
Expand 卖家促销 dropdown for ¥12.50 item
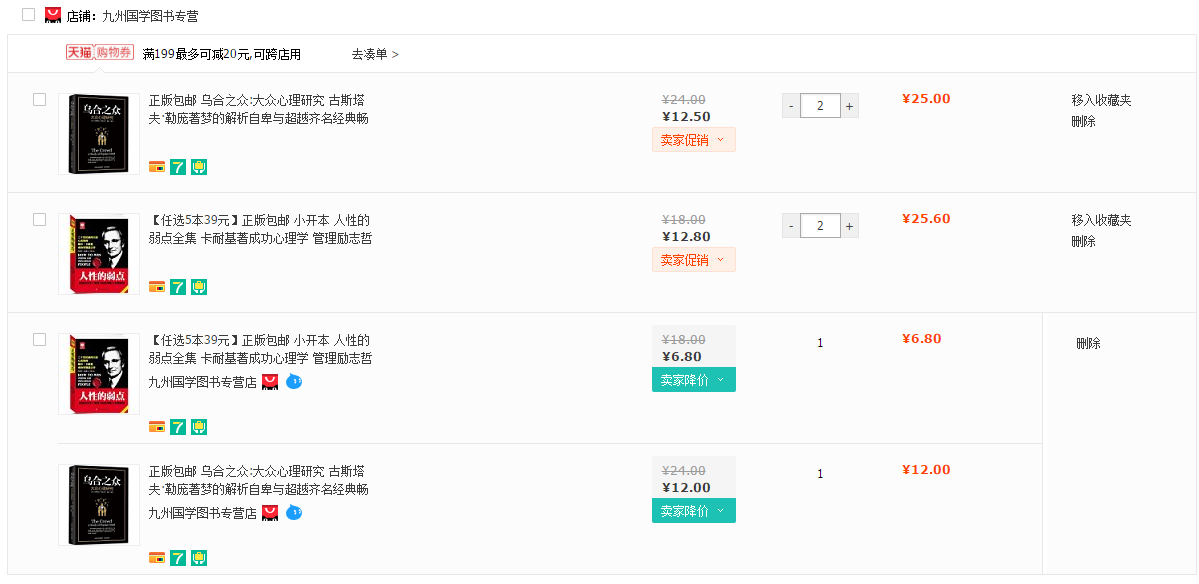[x=693, y=140]
